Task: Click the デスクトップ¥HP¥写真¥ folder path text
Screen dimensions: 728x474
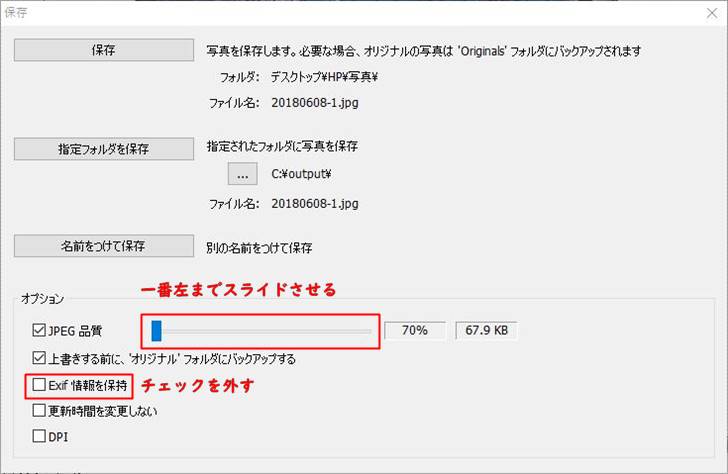Action: tap(324, 76)
